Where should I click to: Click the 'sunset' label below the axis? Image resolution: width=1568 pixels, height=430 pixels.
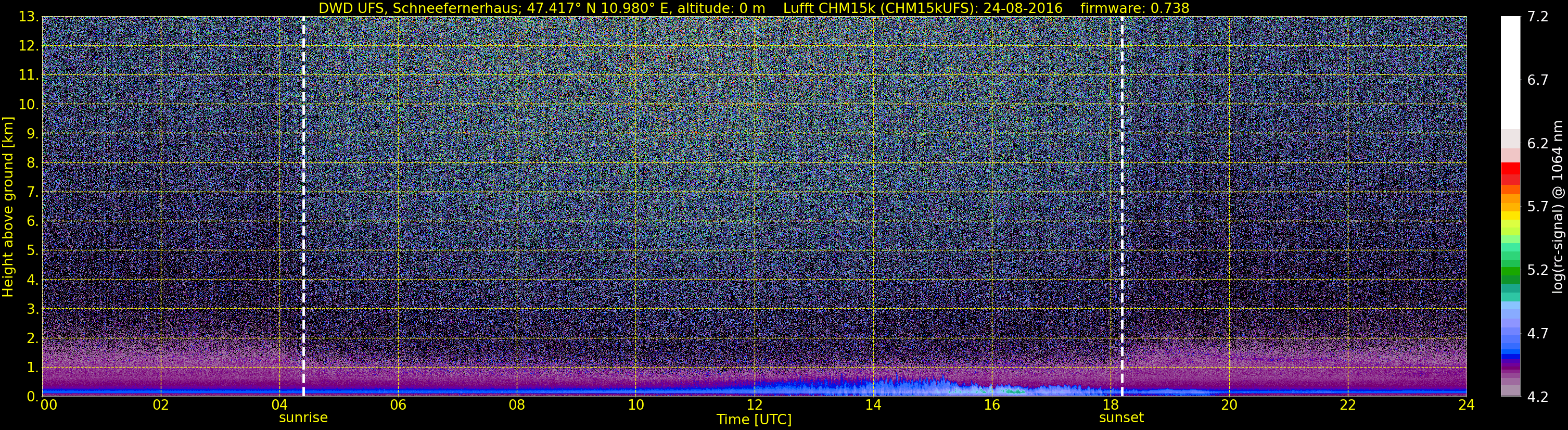(1121, 418)
